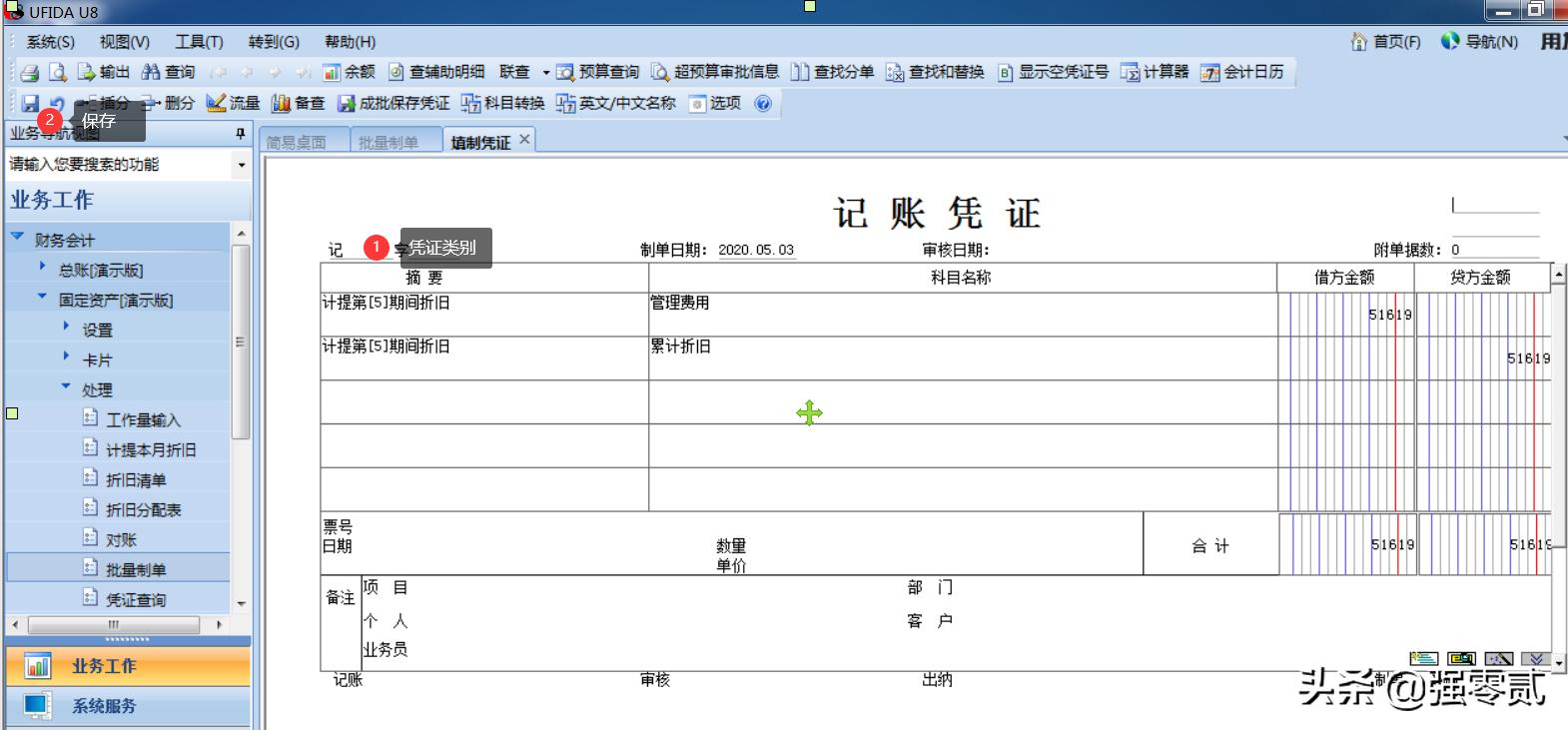Expand the 卡片 tree node
This screenshot has width=1568, height=730.
[x=66, y=357]
